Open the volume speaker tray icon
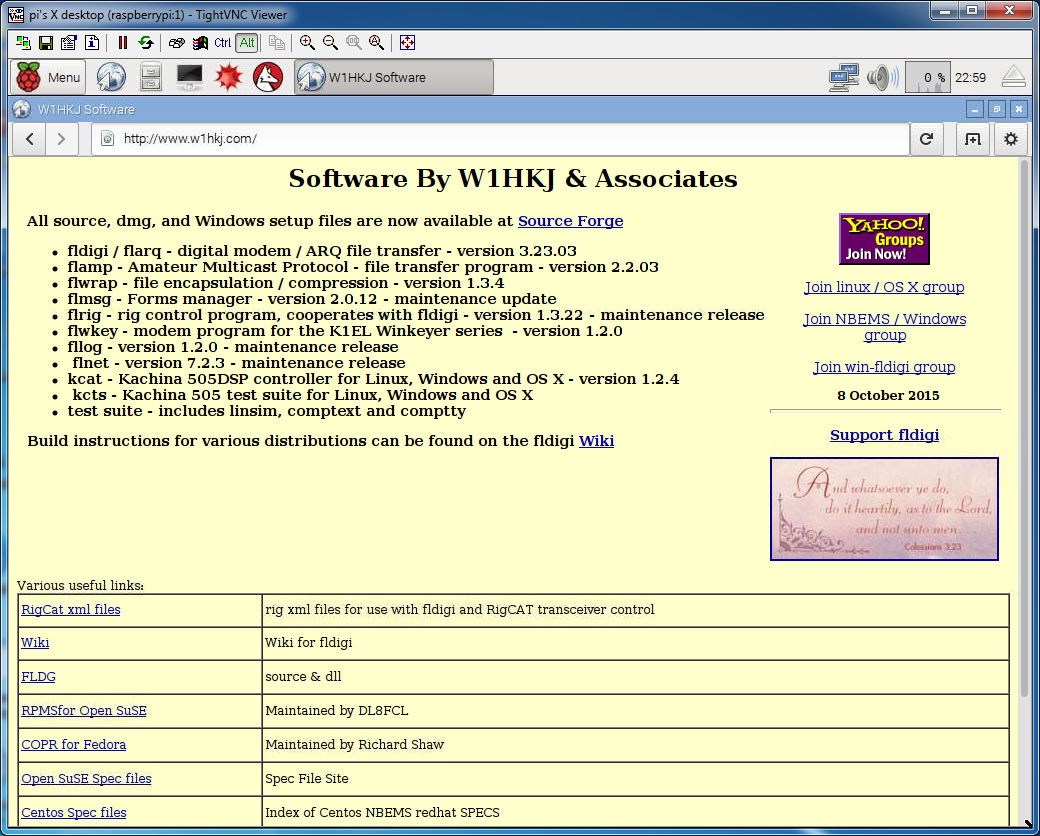The height and width of the screenshot is (836, 1040). 883,78
